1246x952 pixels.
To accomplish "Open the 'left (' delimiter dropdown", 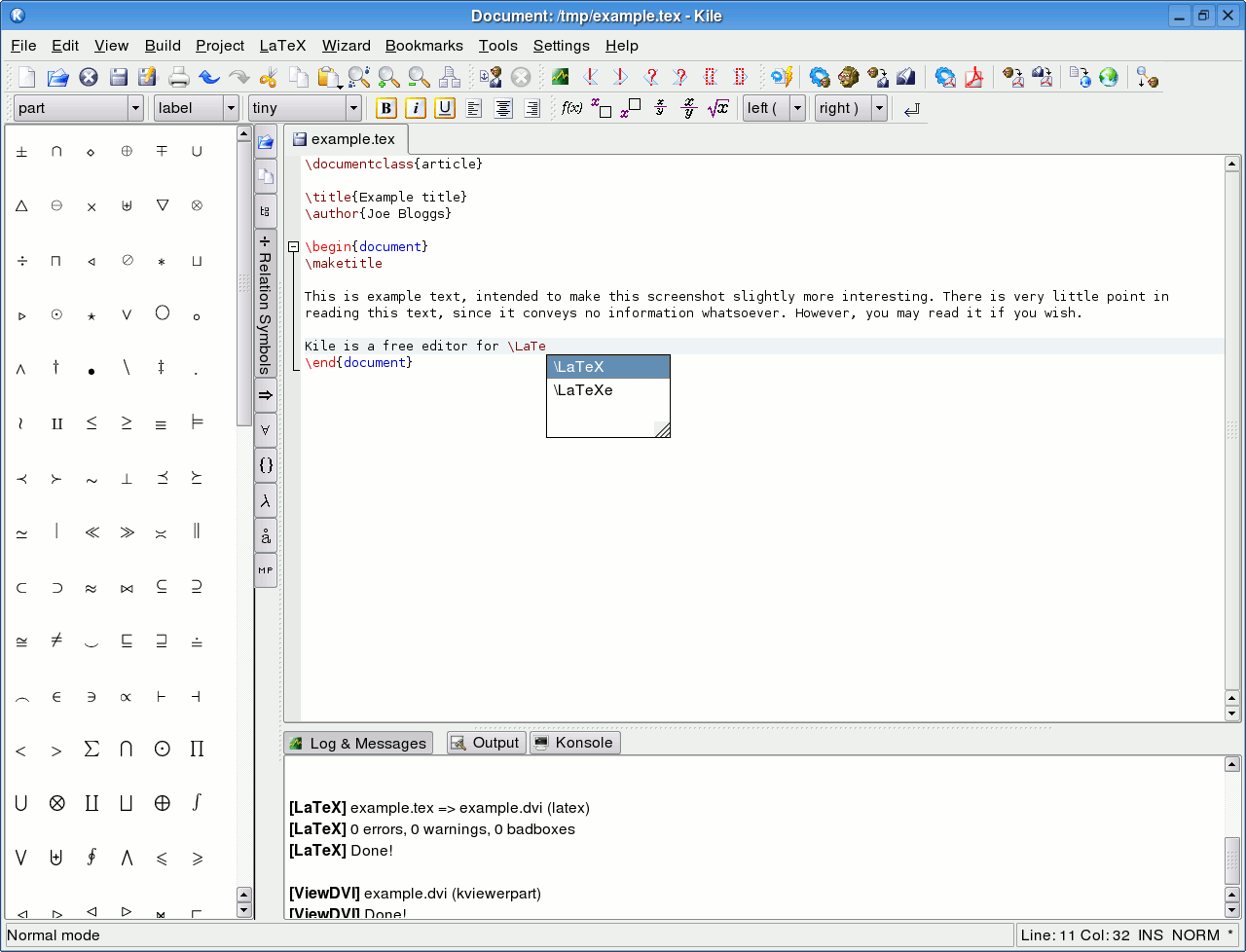I will point(774,108).
